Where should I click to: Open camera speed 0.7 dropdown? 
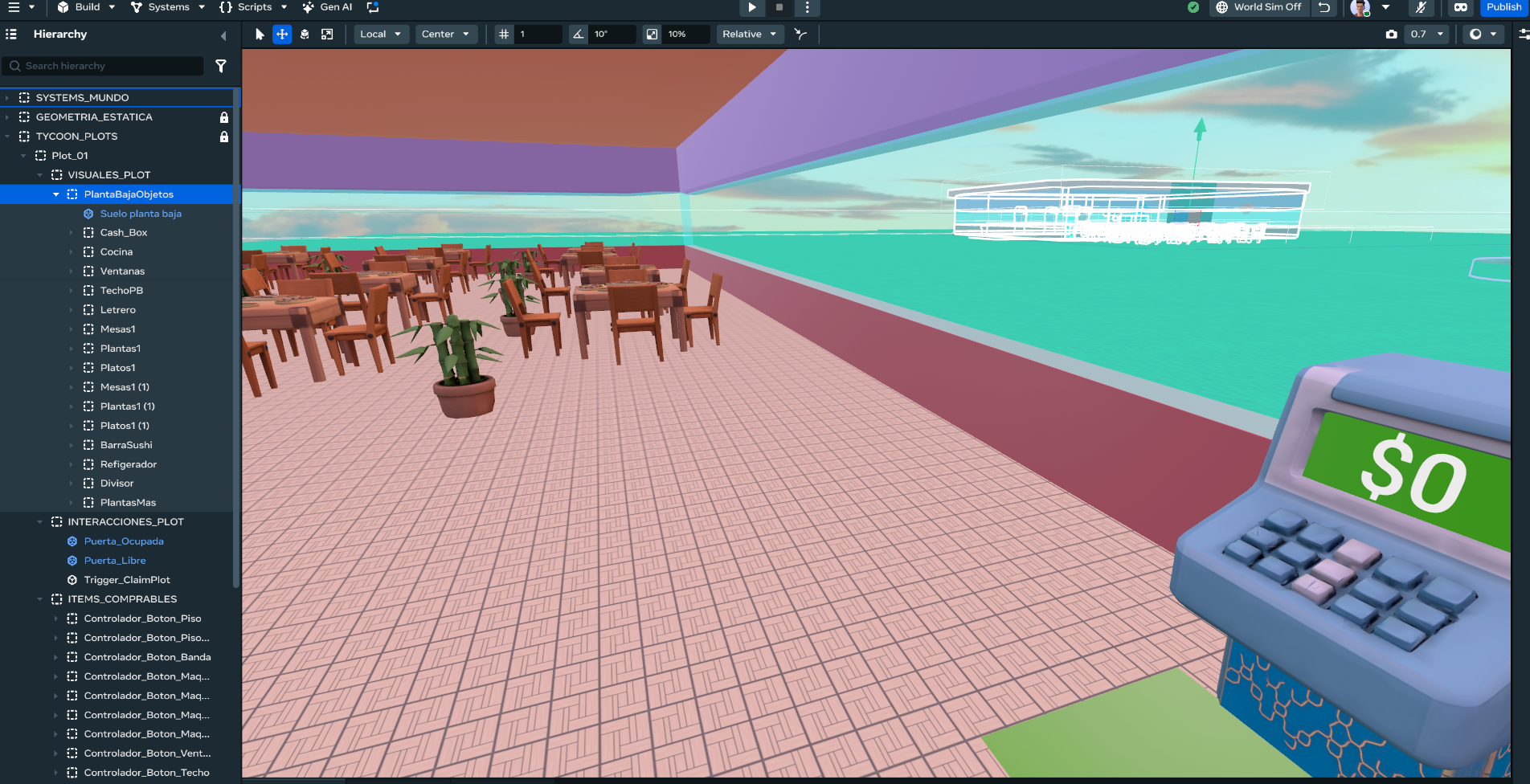coord(1426,35)
